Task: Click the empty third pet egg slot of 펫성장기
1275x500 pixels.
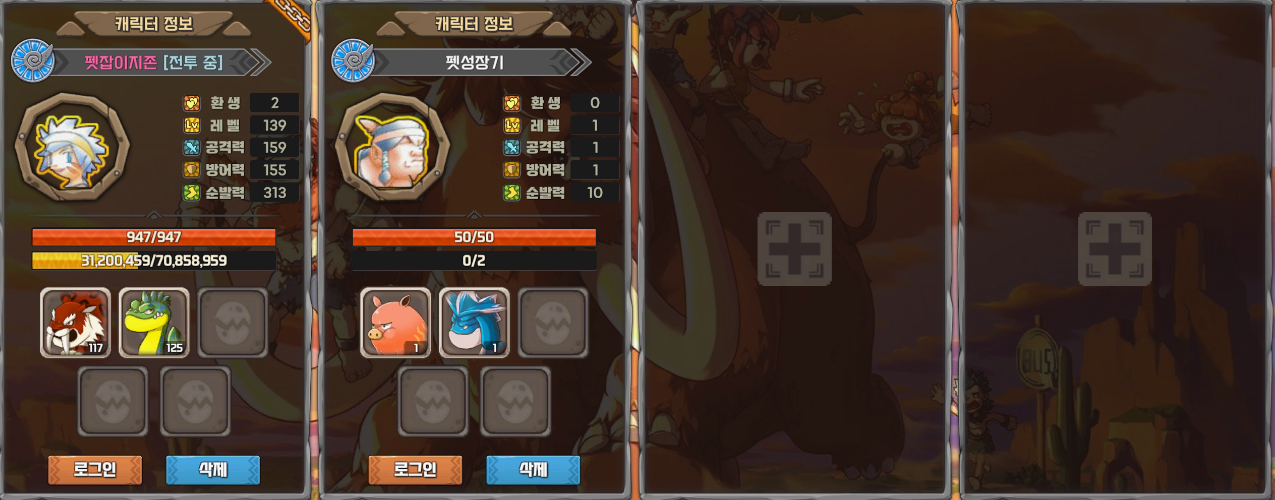Action: tap(553, 323)
